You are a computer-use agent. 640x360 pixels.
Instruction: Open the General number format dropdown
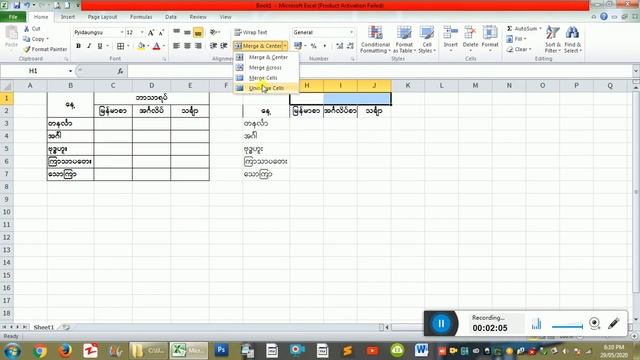(351, 32)
